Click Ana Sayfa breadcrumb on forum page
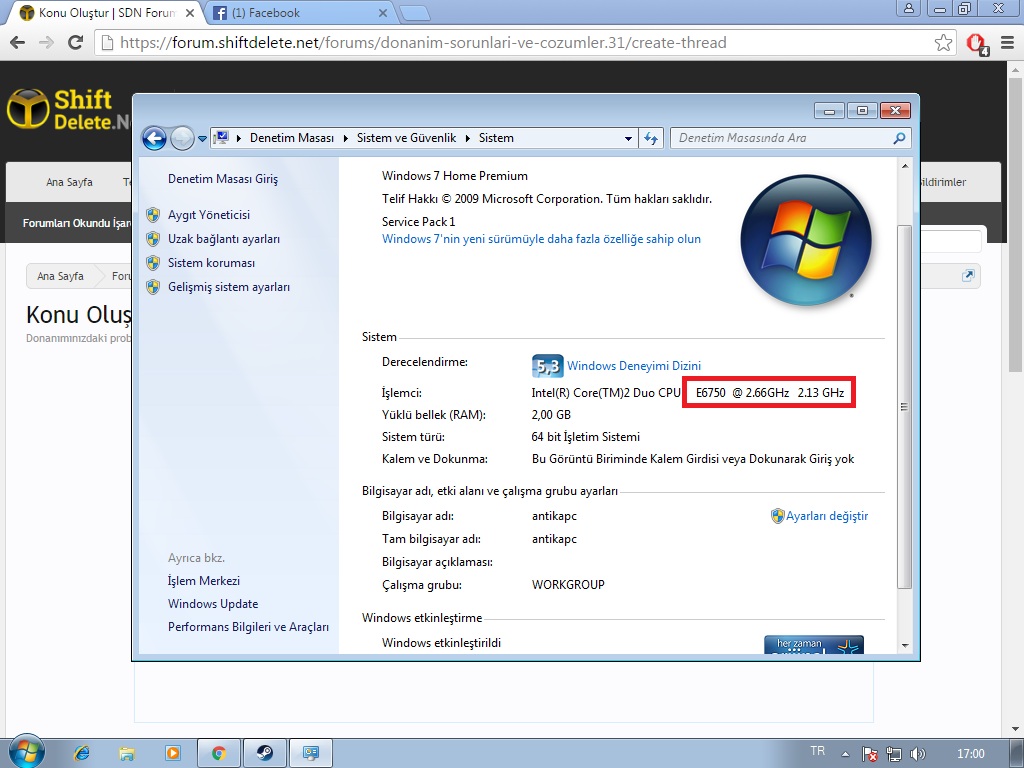Screen dimensions: 1024x768 click(60, 276)
